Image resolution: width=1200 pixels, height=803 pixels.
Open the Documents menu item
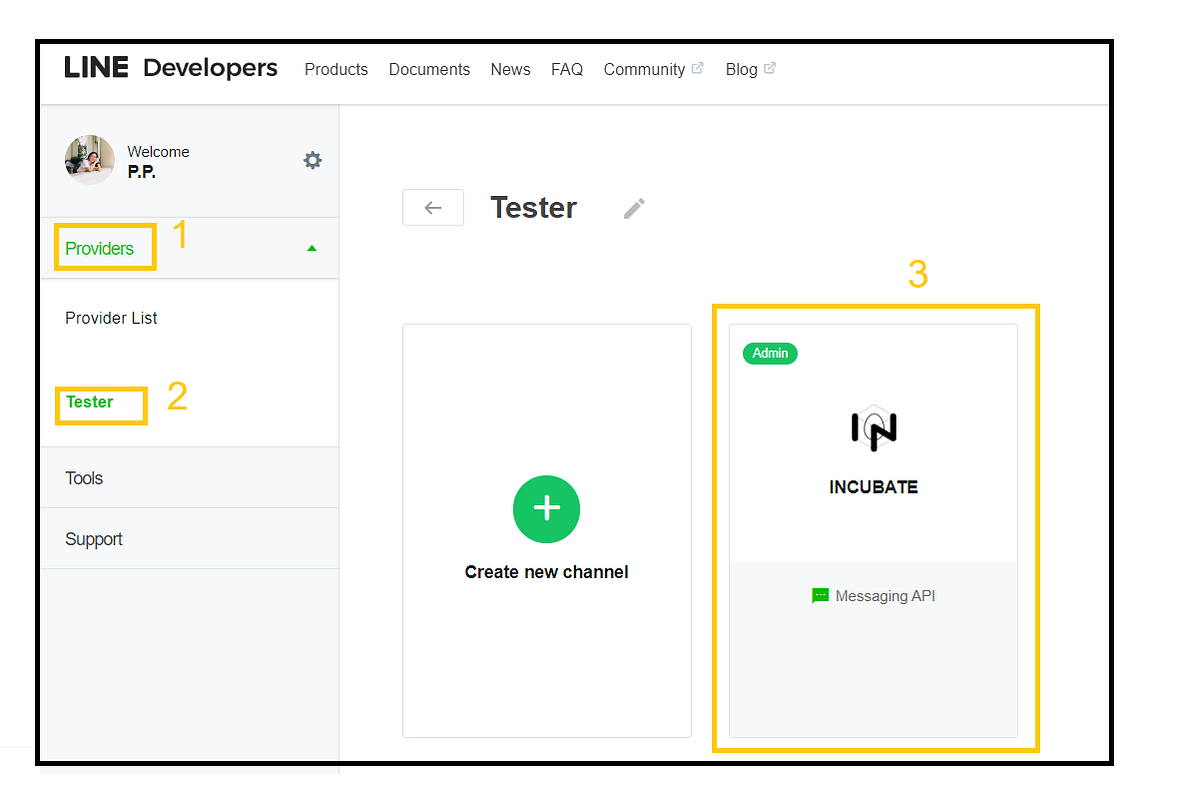point(429,69)
